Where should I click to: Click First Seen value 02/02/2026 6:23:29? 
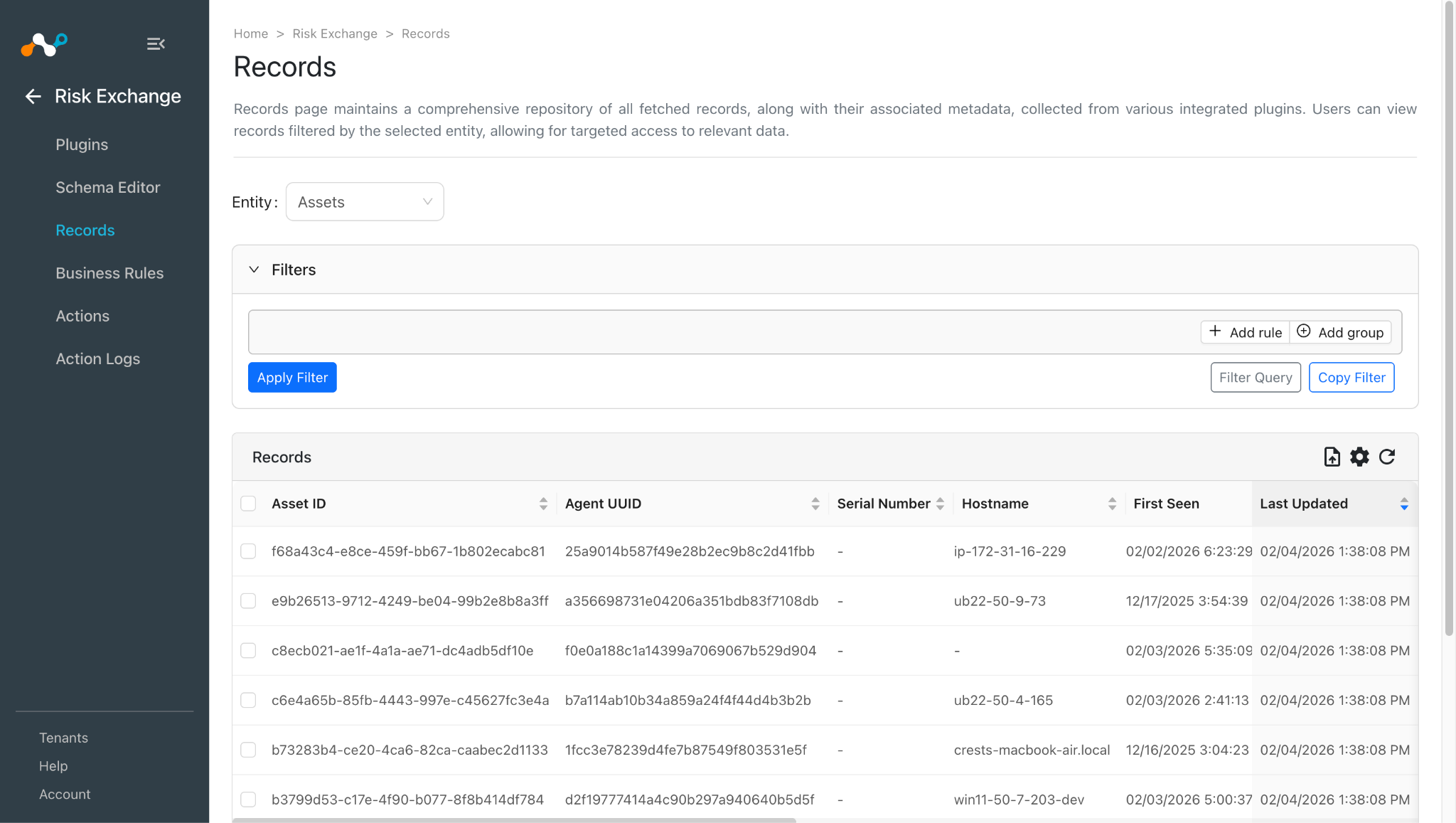1189,551
